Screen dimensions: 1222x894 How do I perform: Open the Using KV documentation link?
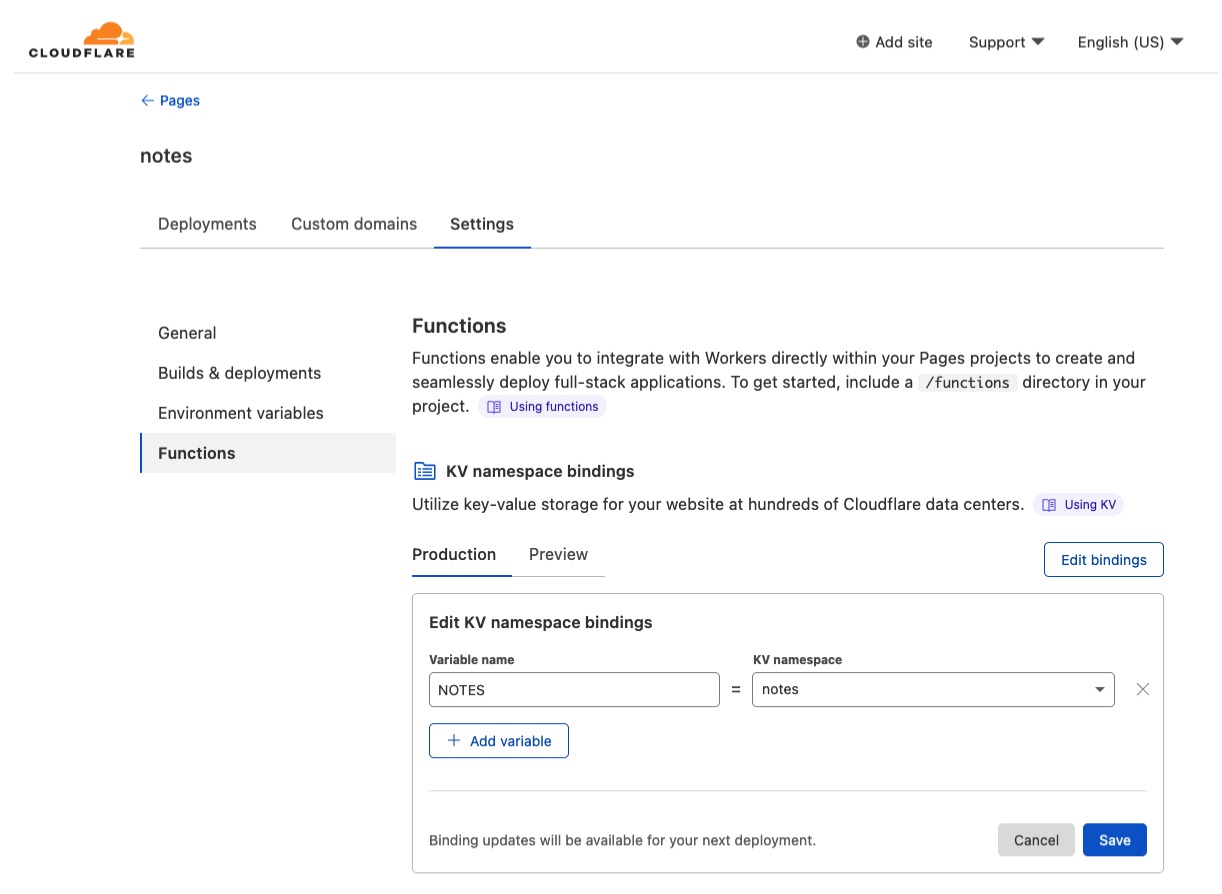pyautogui.click(x=1078, y=505)
